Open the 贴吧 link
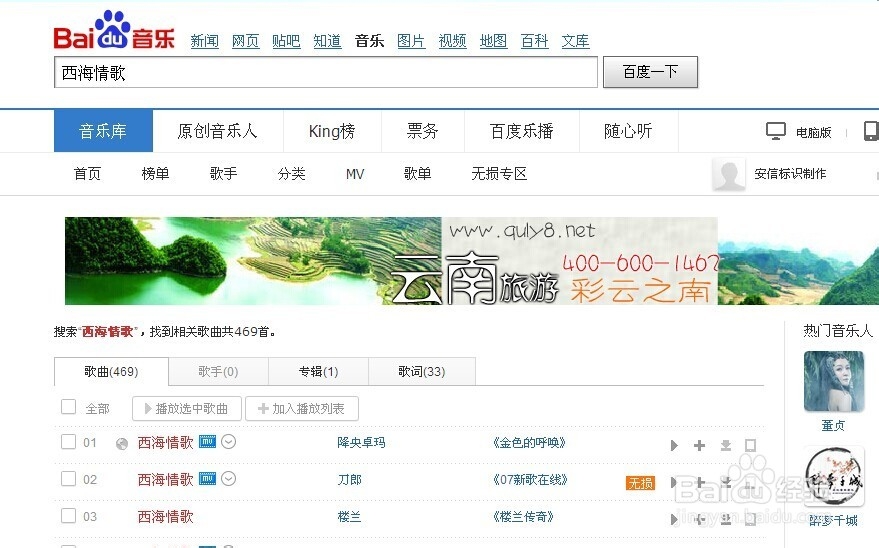879x548 pixels. [x=286, y=41]
